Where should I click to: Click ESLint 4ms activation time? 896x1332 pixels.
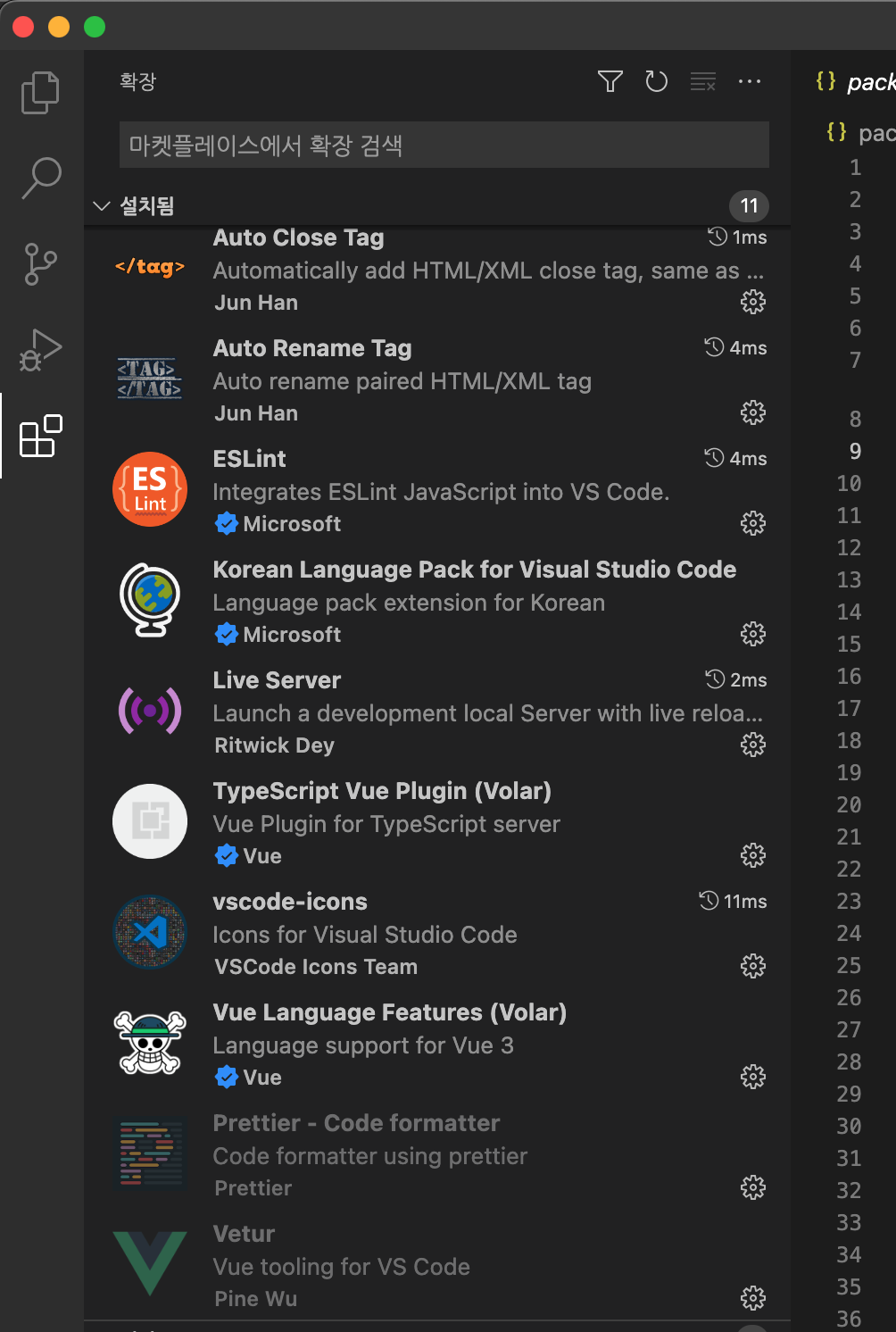[x=735, y=459]
